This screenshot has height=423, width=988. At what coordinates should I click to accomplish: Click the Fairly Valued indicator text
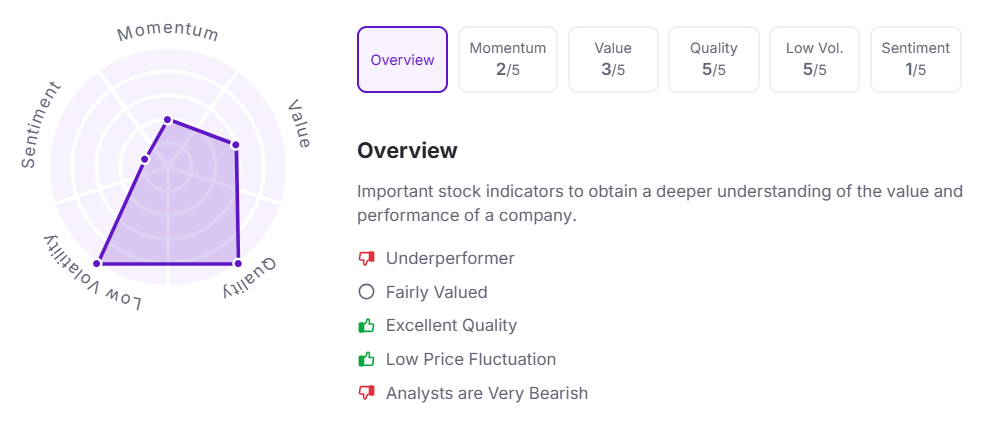[436, 292]
